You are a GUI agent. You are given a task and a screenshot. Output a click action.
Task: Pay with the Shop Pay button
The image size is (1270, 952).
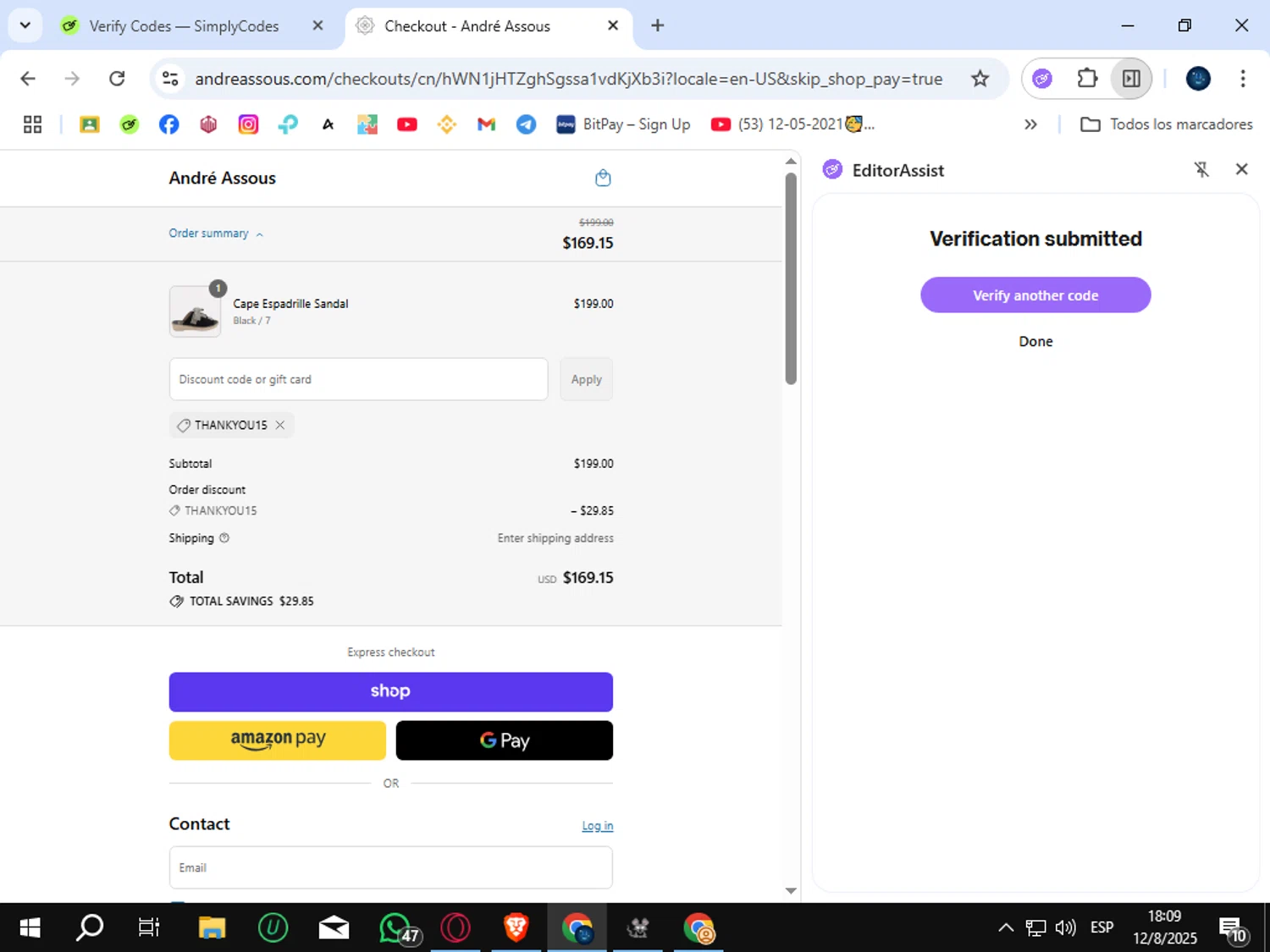tap(390, 691)
